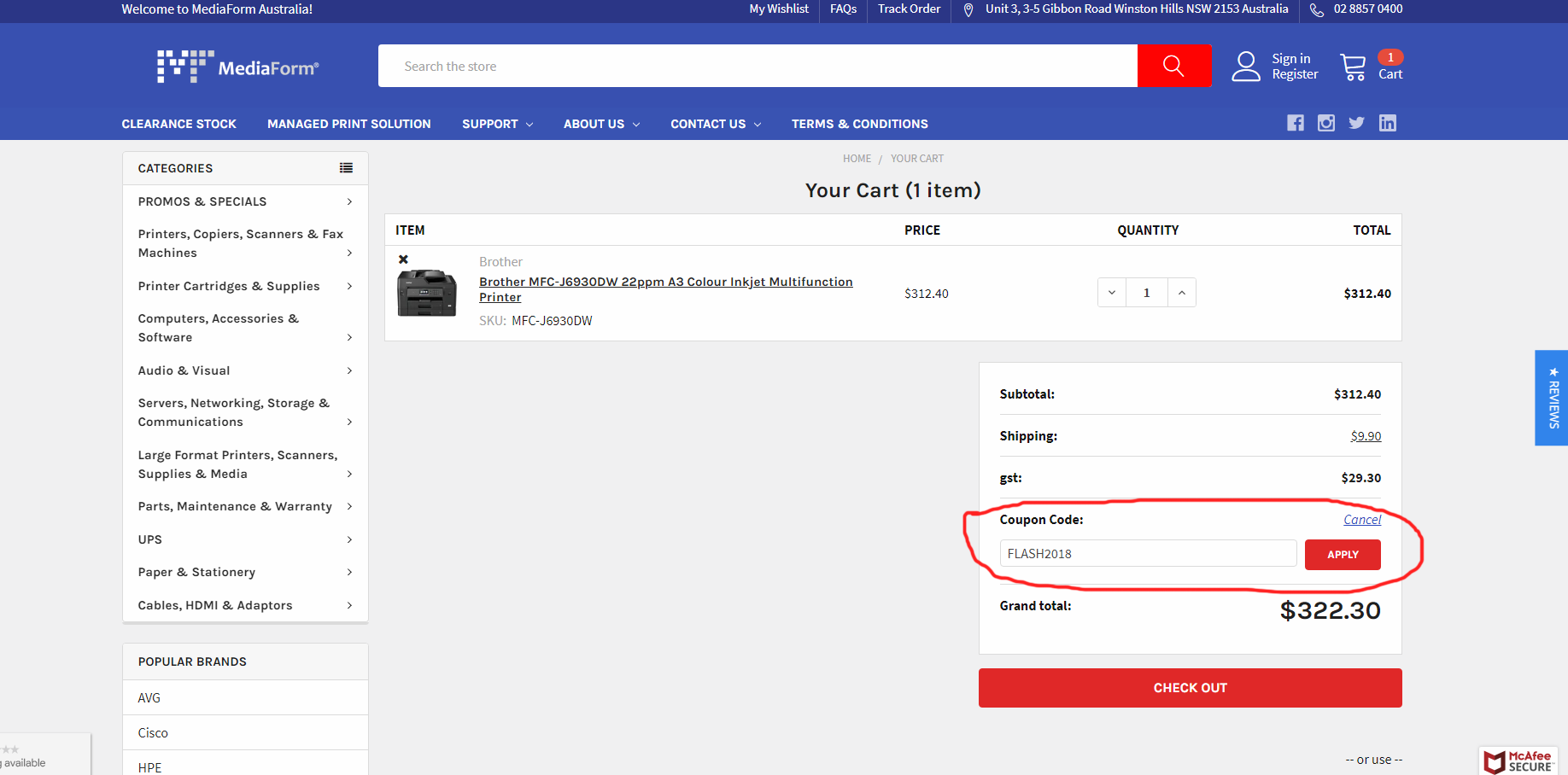Click the 02 8857 0400 phone number
The width and height of the screenshot is (1568, 775).
pyautogui.click(x=1367, y=9)
